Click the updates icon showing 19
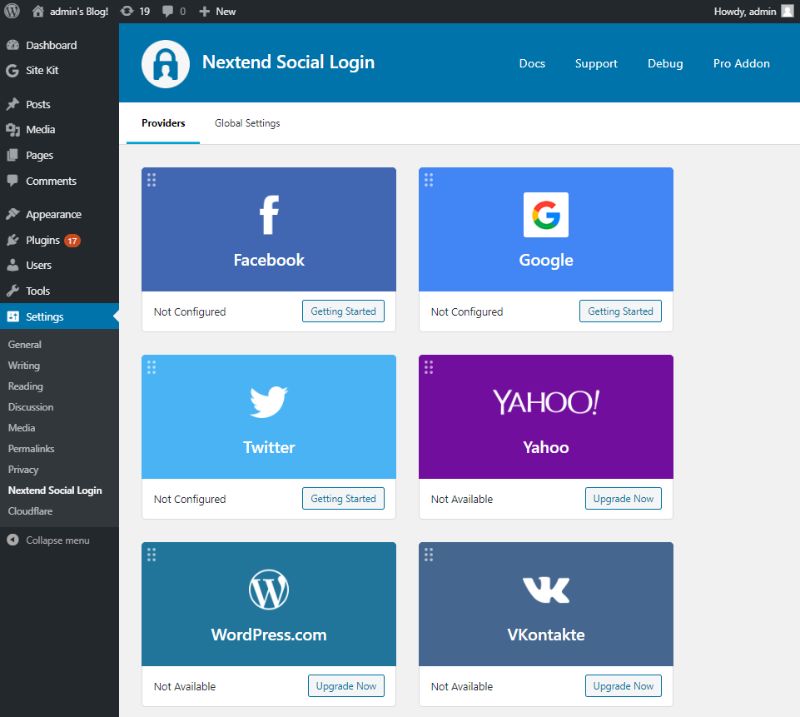Screen dimensions: 800x717 click(127, 11)
